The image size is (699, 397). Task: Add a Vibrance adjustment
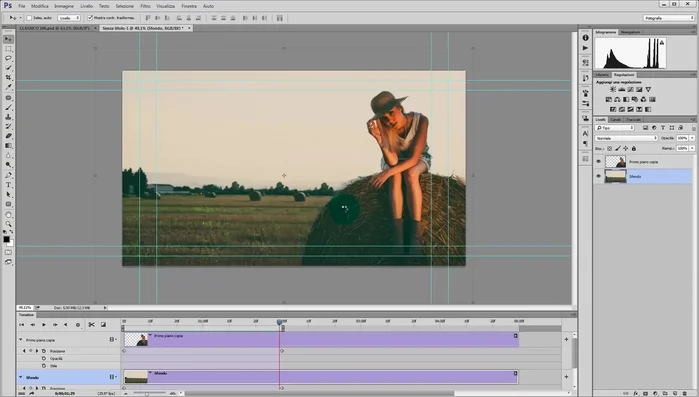click(648, 90)
